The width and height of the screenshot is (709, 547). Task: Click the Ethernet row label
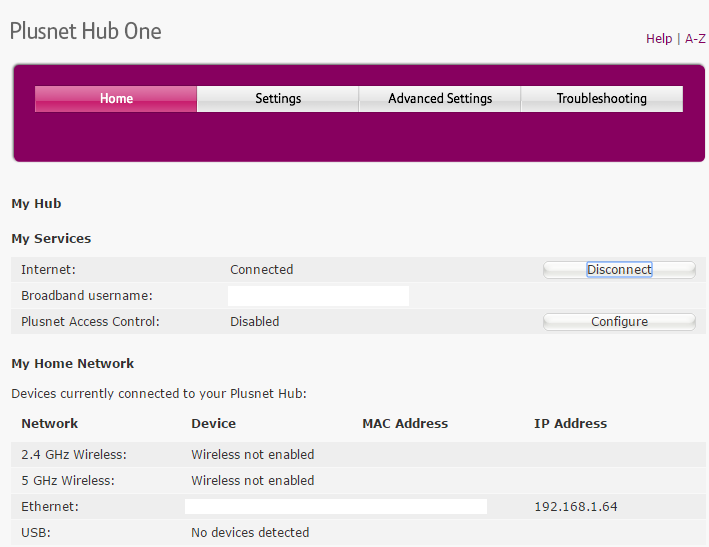[x=50, y=507]
